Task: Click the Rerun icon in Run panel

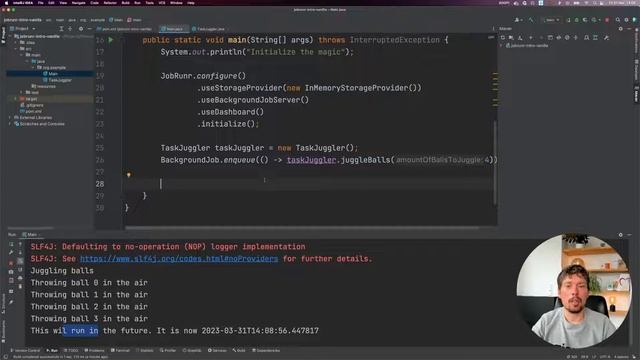Action: (x=11, y=244)
